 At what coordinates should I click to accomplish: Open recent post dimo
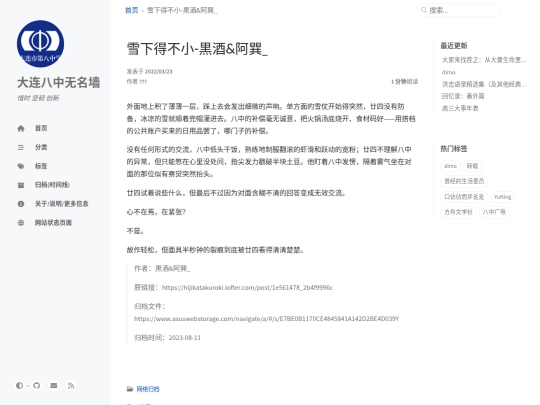click(448, 72)
